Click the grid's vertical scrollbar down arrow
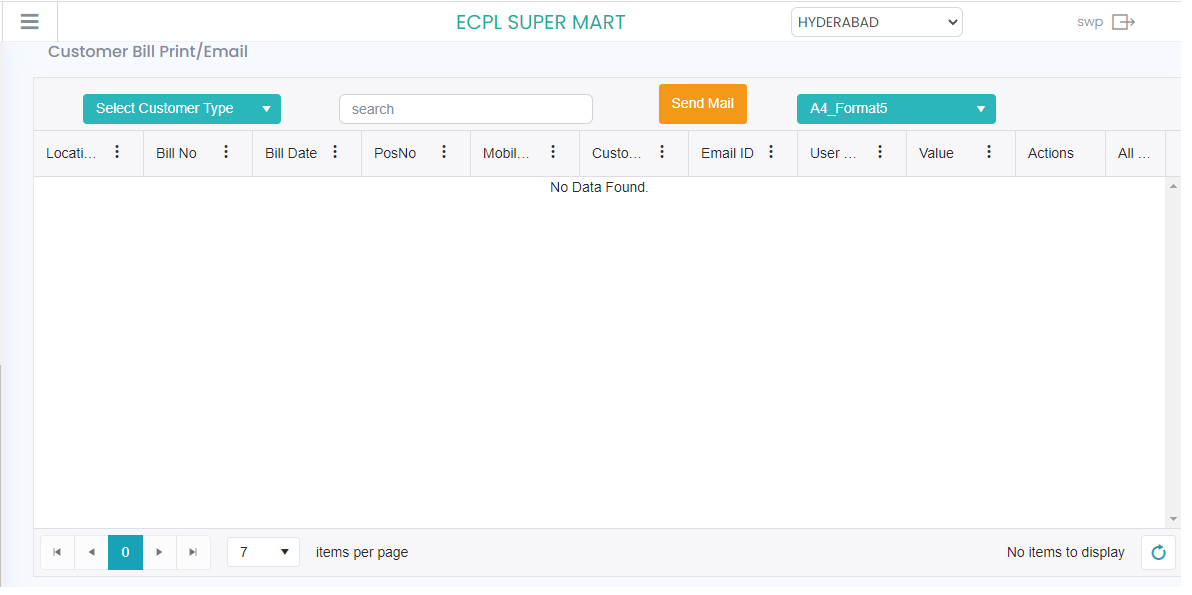Screen dimensions: 1192x595 [x=1173, y=519]
